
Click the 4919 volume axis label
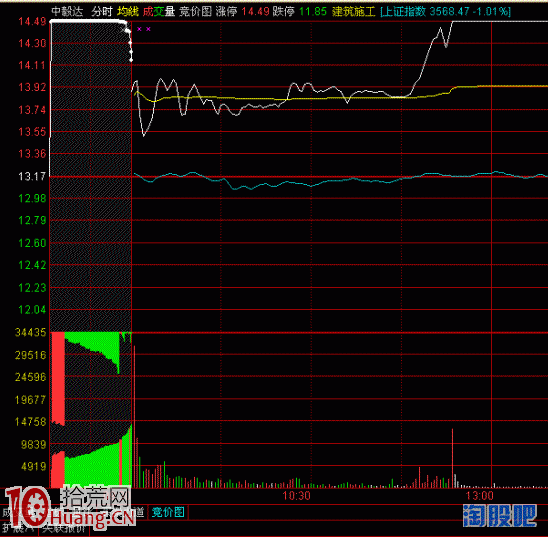(33, 466)
